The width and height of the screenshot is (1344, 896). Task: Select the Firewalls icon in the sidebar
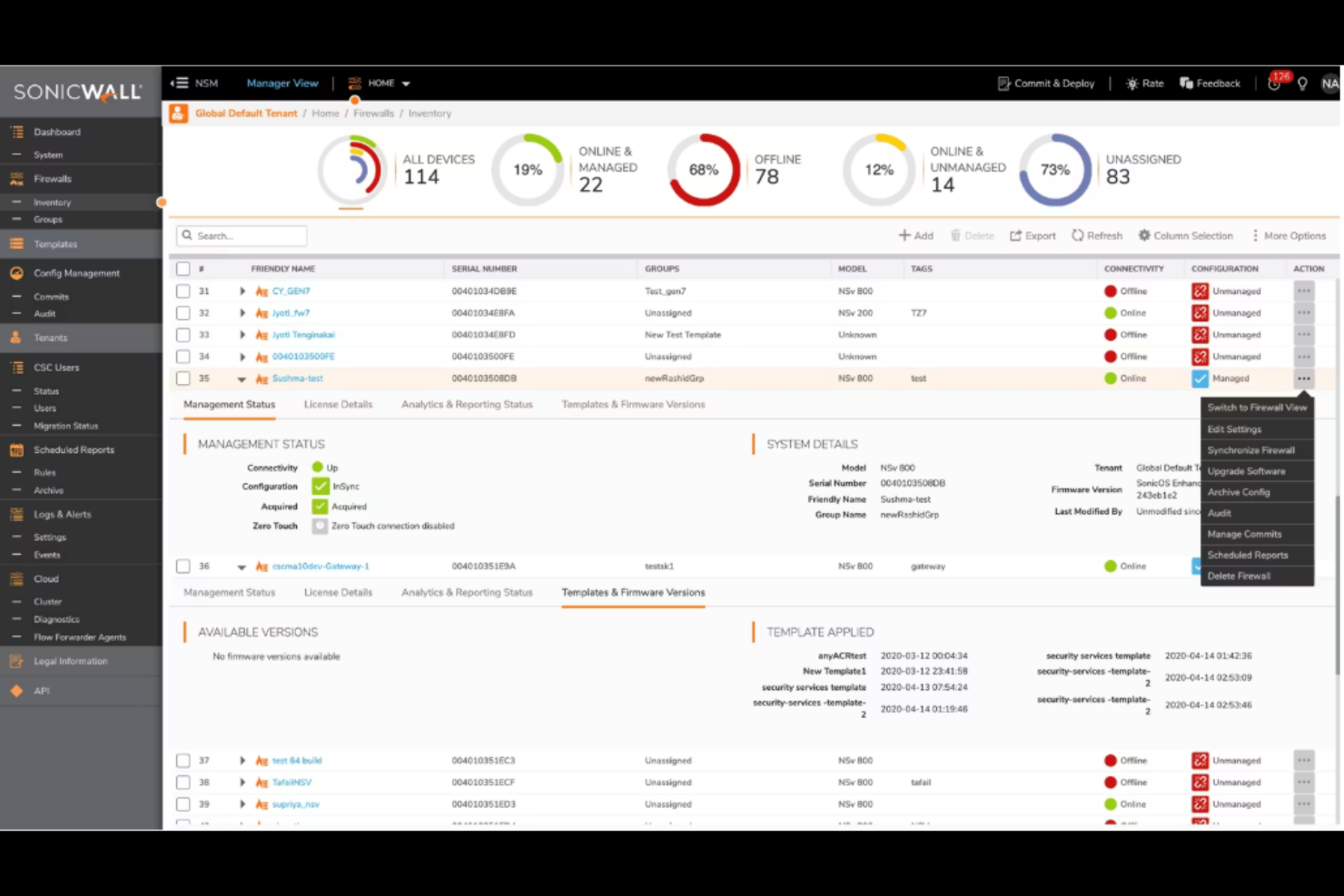[18, 178]
